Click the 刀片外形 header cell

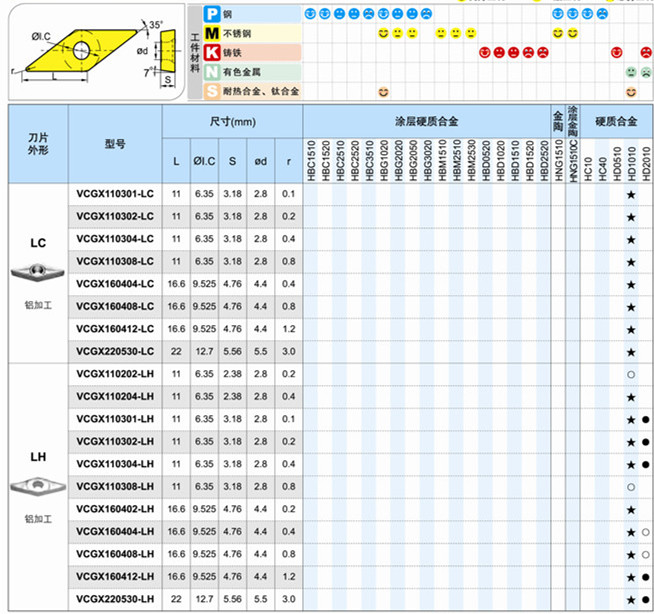click(38, 144)
